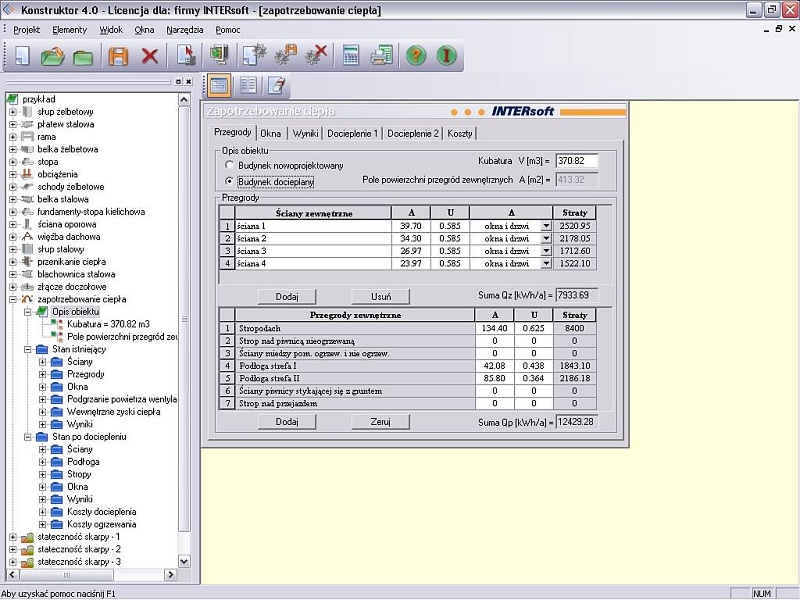Click Dodaj below the Ściany zewnętrzne table
This screenshot has height=600, width=800.
[x=287, y=296]
